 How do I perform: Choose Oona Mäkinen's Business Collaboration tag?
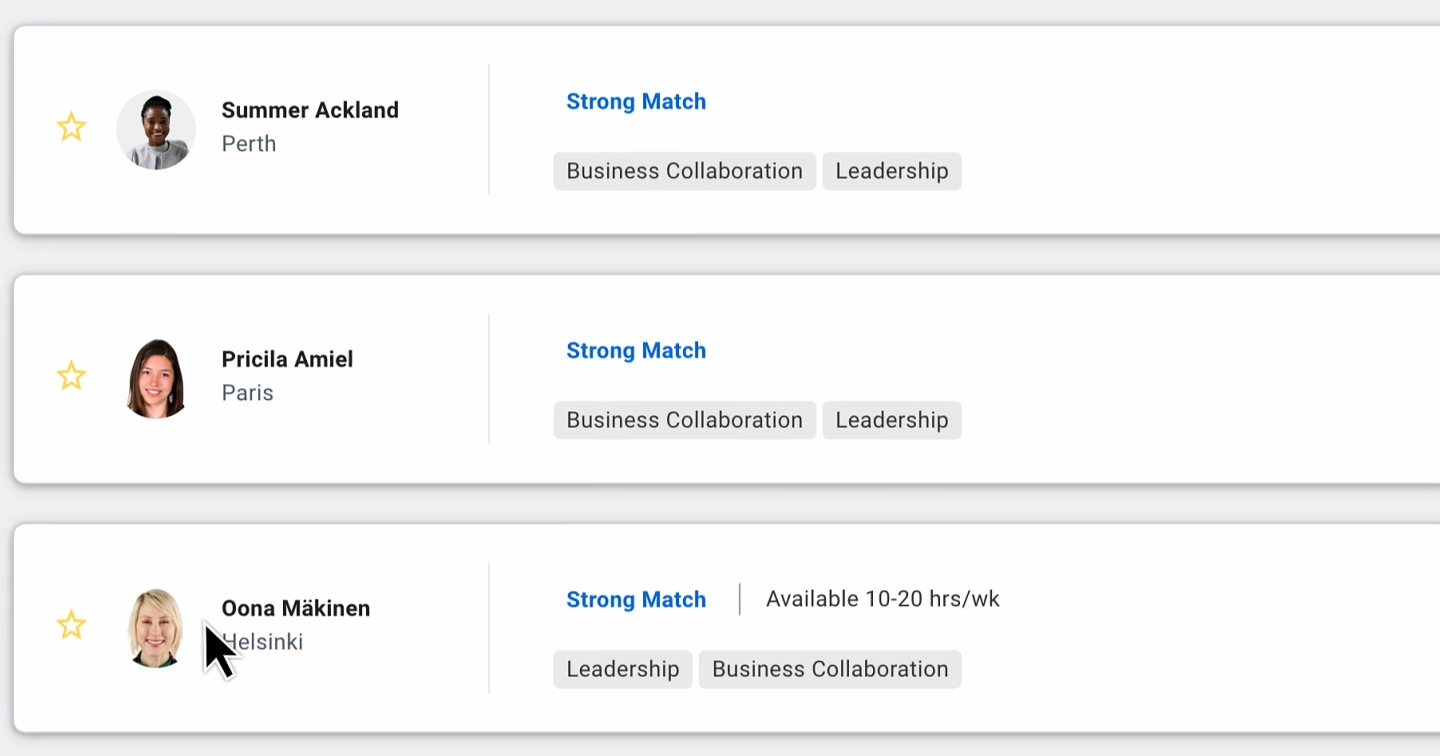(830, 669)
